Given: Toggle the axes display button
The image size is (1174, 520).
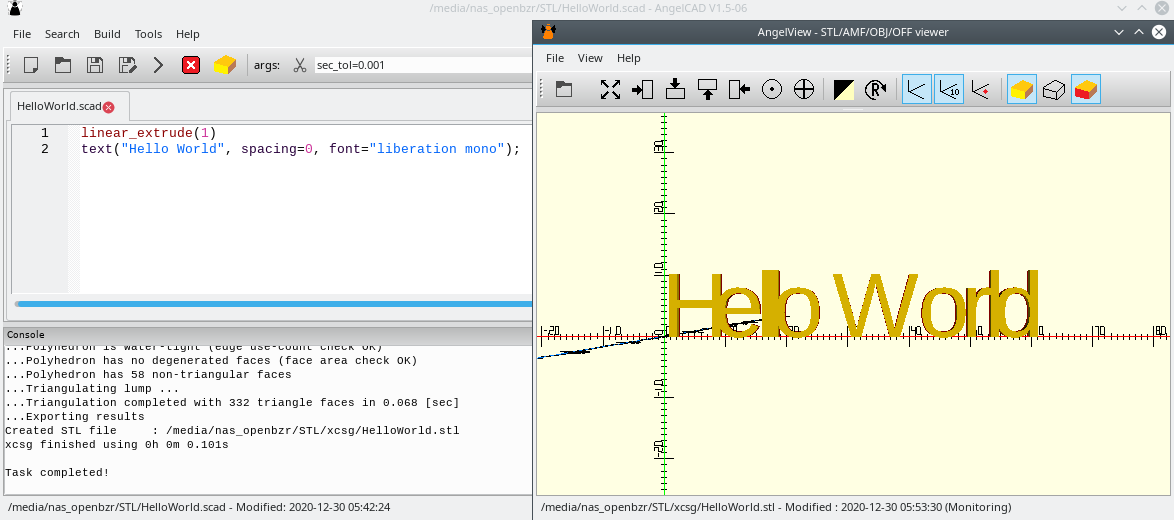Looking at the screenshot, I should 916,89.
